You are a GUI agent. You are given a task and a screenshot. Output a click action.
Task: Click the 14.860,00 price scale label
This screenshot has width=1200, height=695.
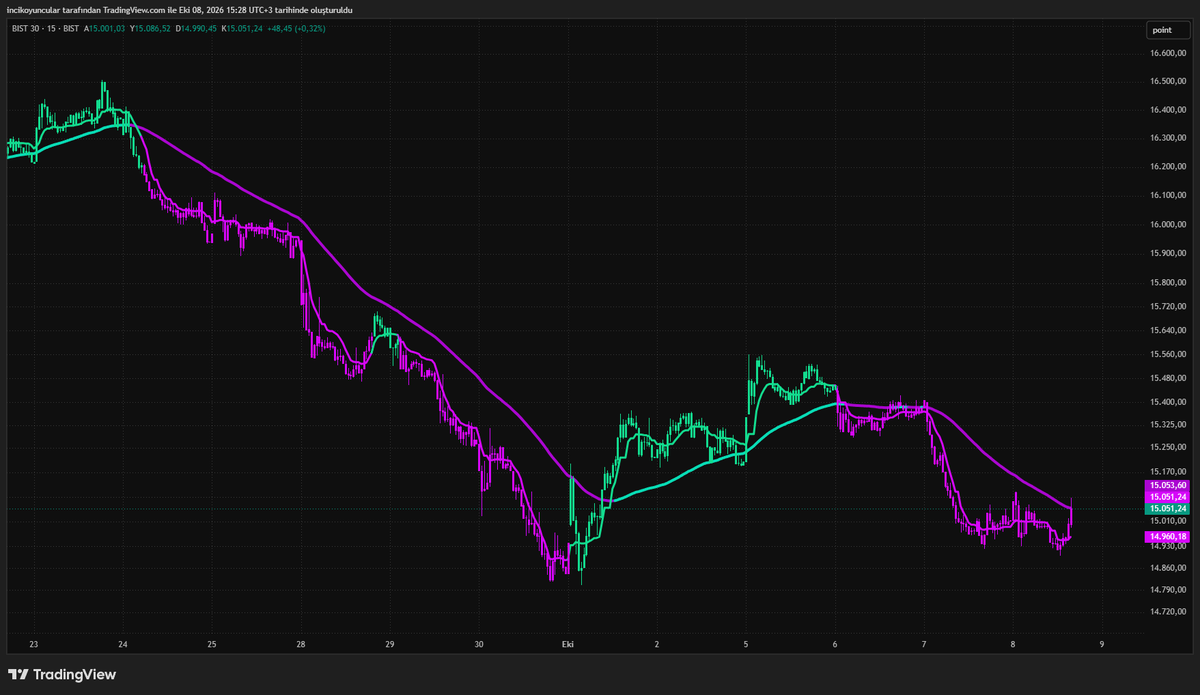1167,568
